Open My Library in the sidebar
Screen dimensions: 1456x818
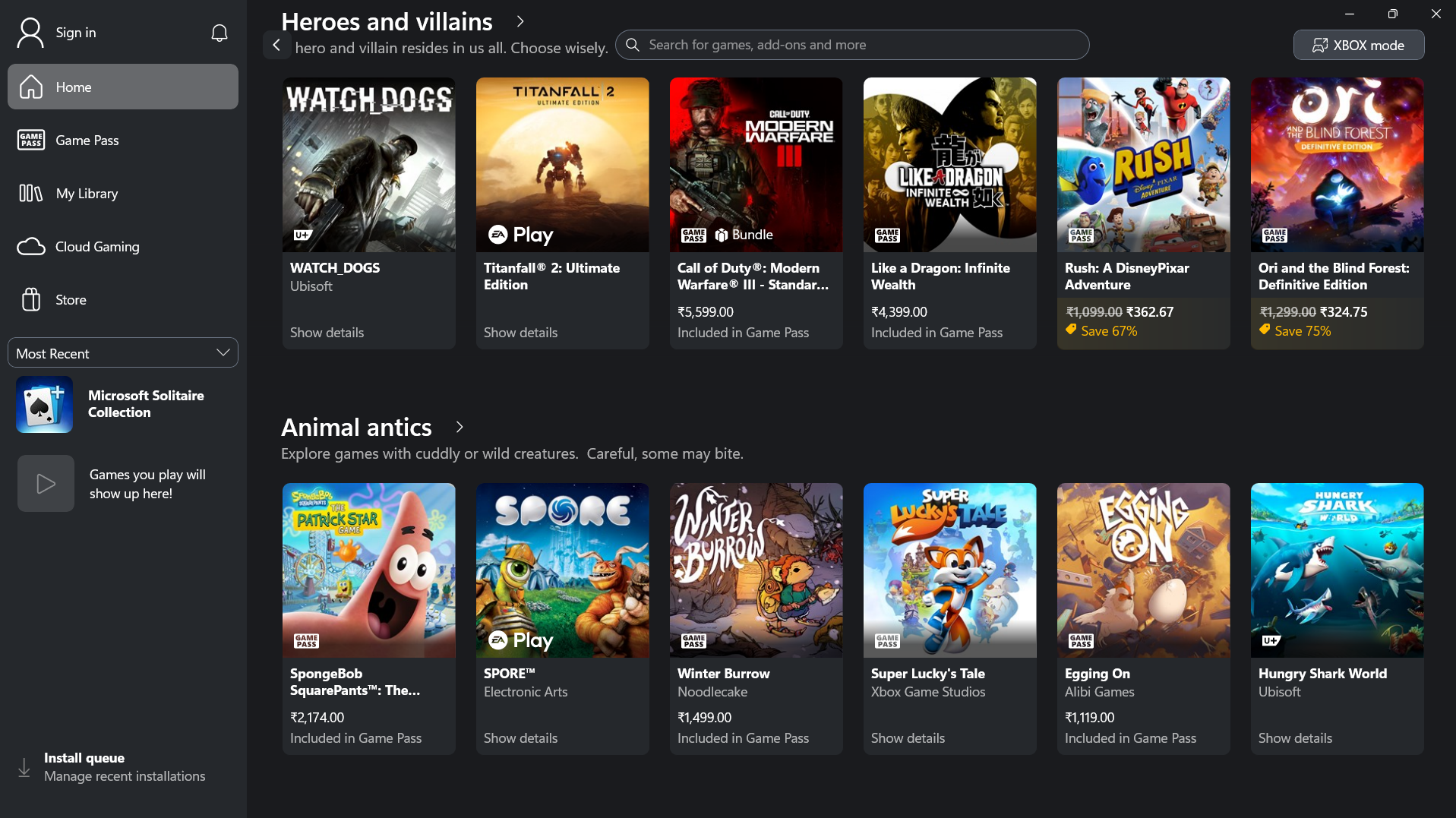pyautogui.click(x=123, y=193)
